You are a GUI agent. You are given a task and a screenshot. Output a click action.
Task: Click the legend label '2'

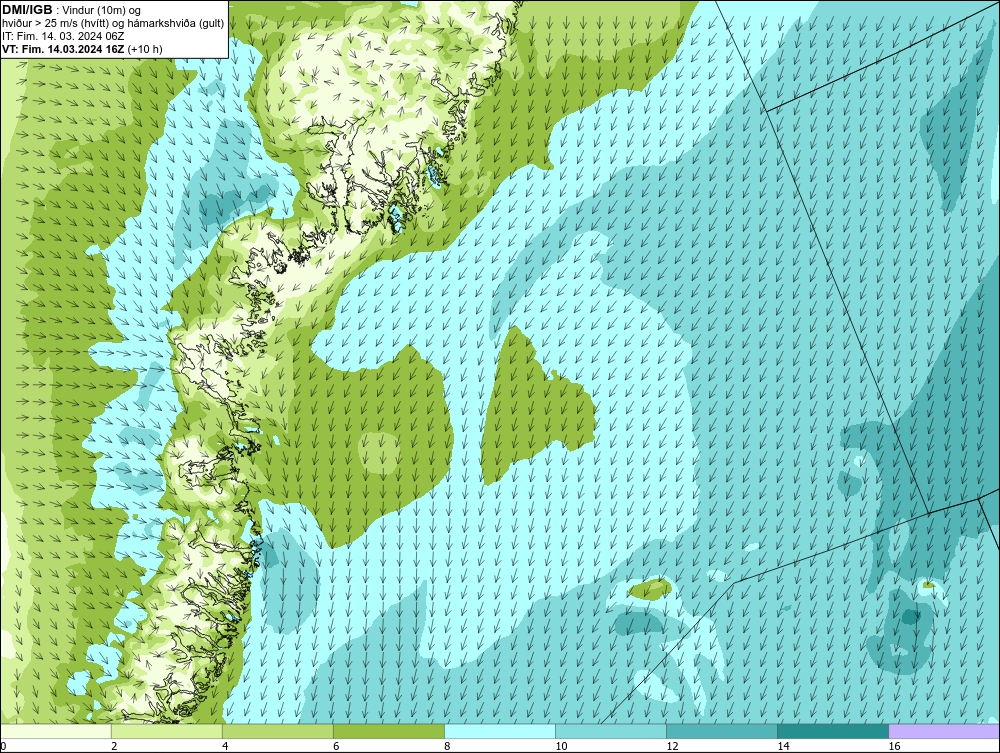114,746
